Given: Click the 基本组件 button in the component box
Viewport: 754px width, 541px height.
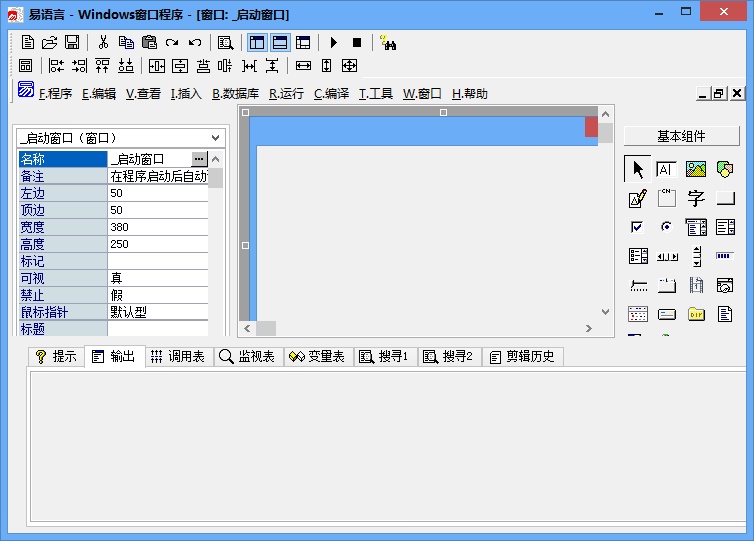Looking at the screenshot, I should [681, 136].
